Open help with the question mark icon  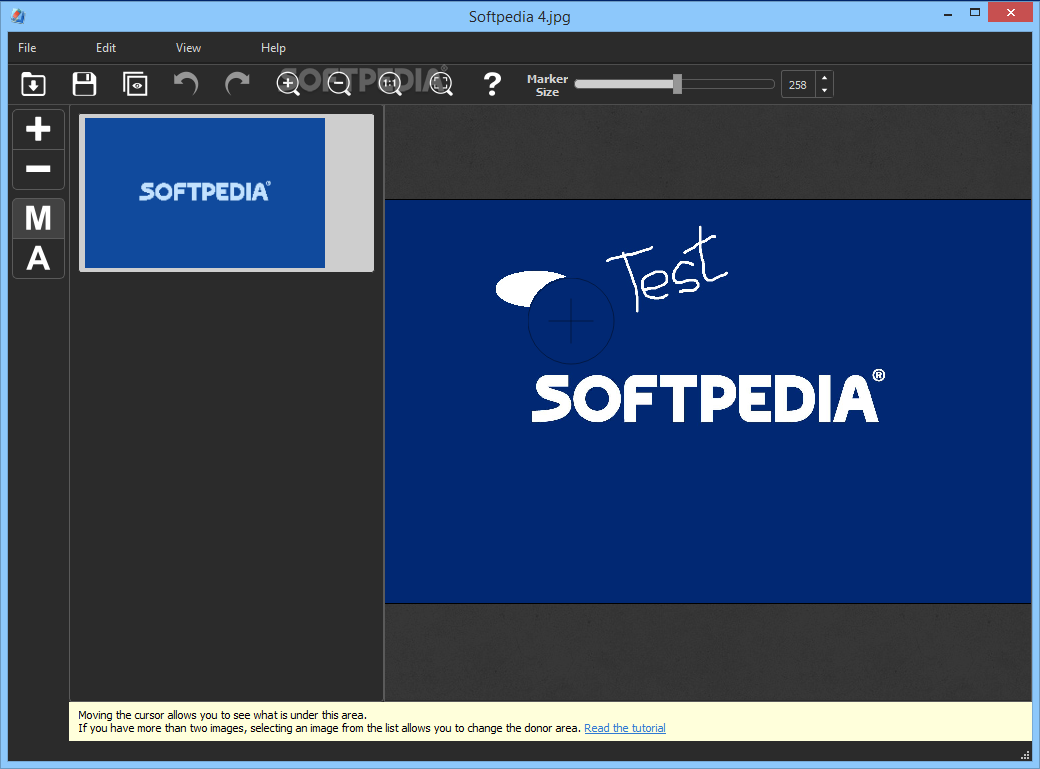pyautogui.click(x=492, y=84)
